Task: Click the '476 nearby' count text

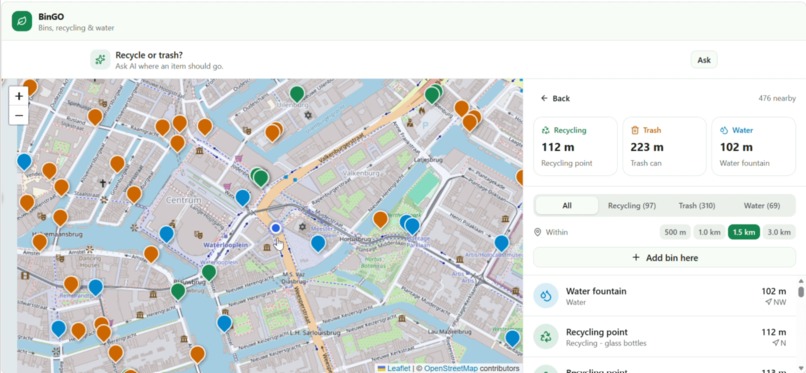Action: 777,98
